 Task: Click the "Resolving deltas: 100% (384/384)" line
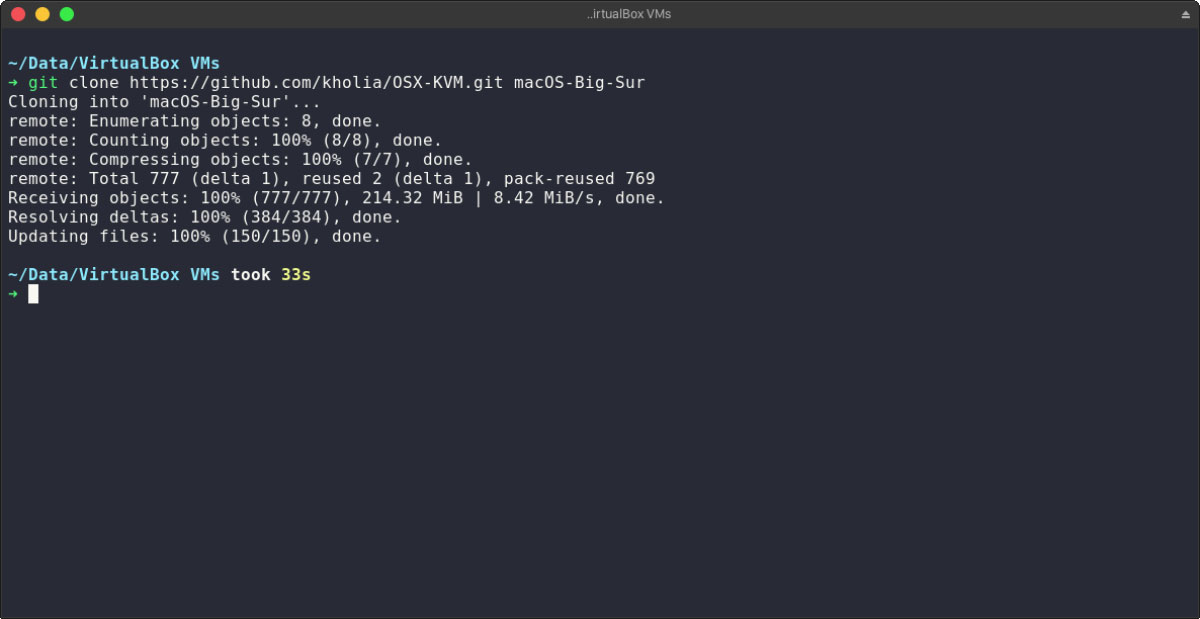204,217
